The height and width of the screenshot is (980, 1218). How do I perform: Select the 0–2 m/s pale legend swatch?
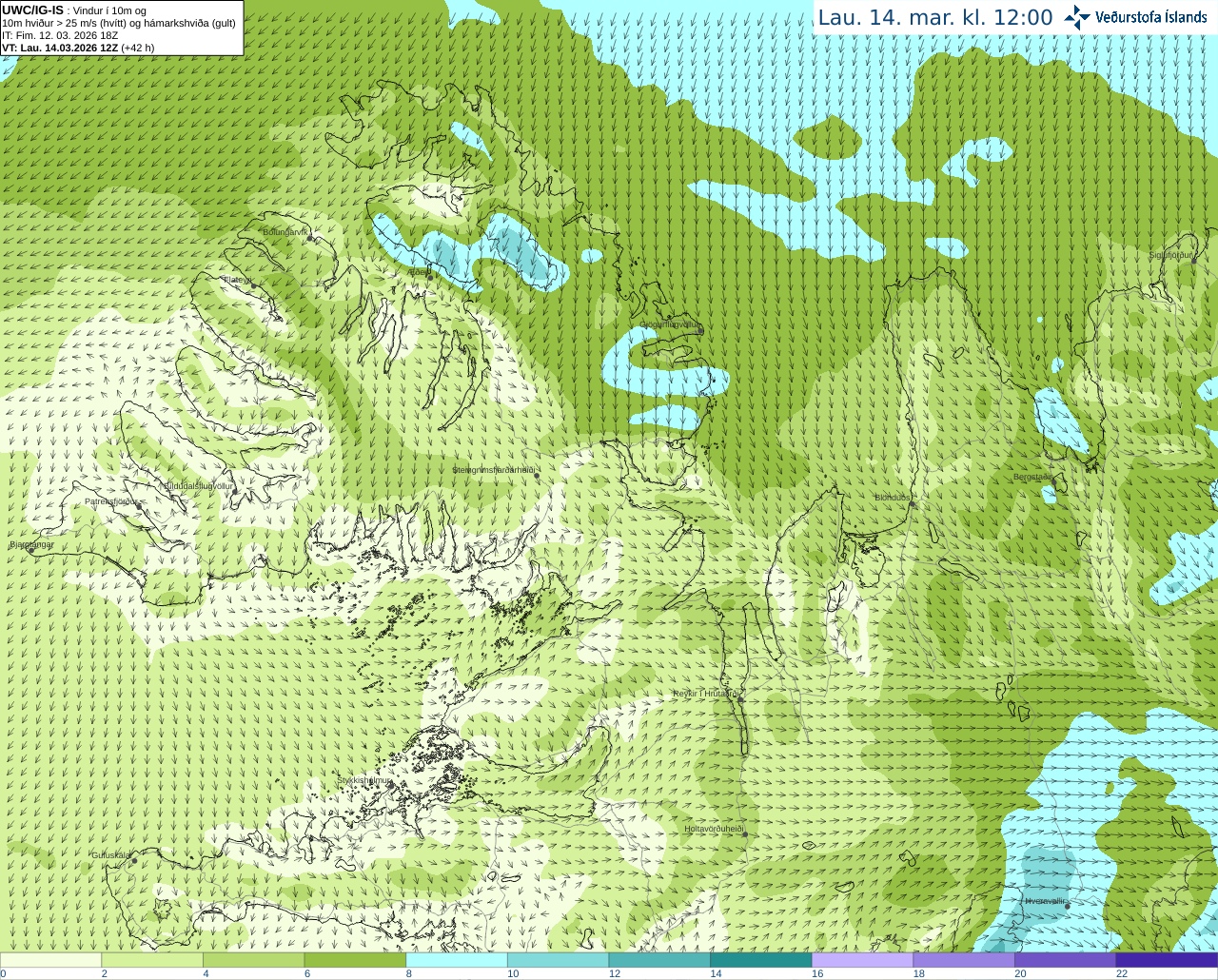(50, 960)
